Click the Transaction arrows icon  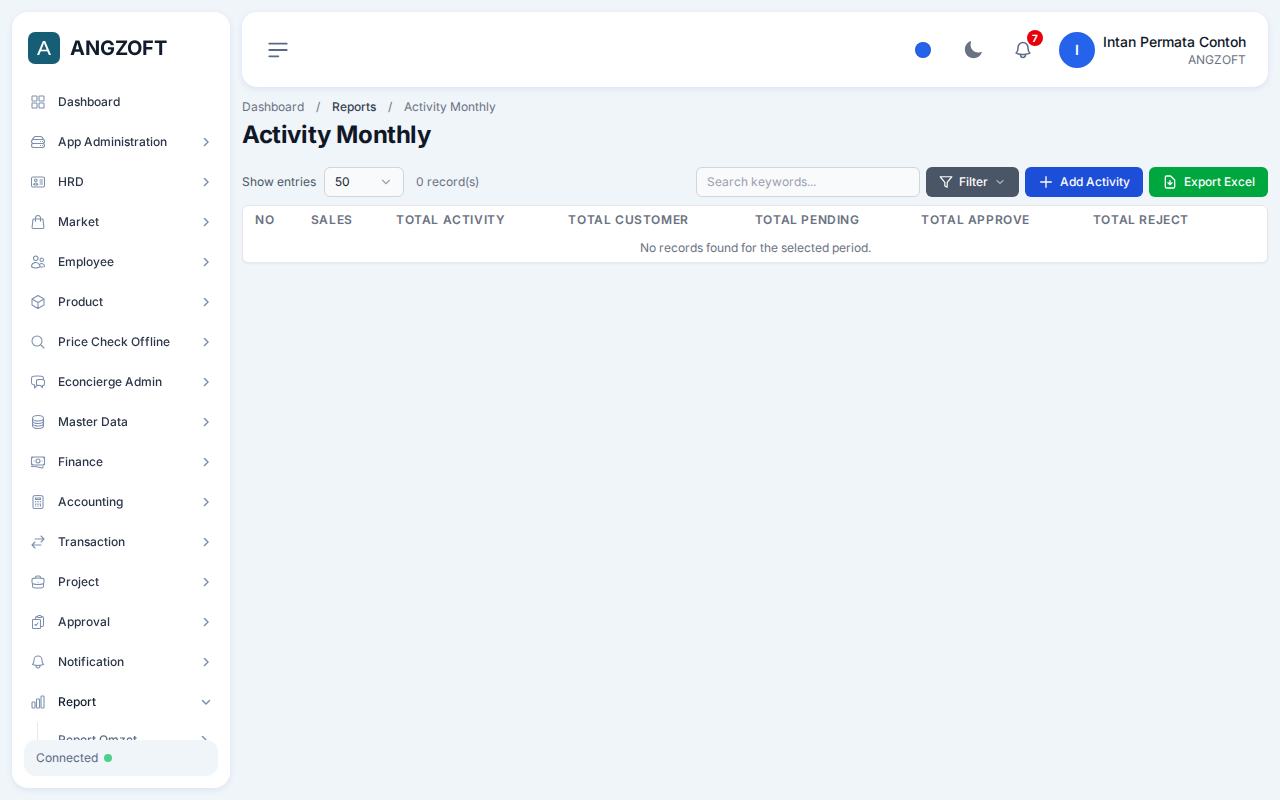coord(38,542)
